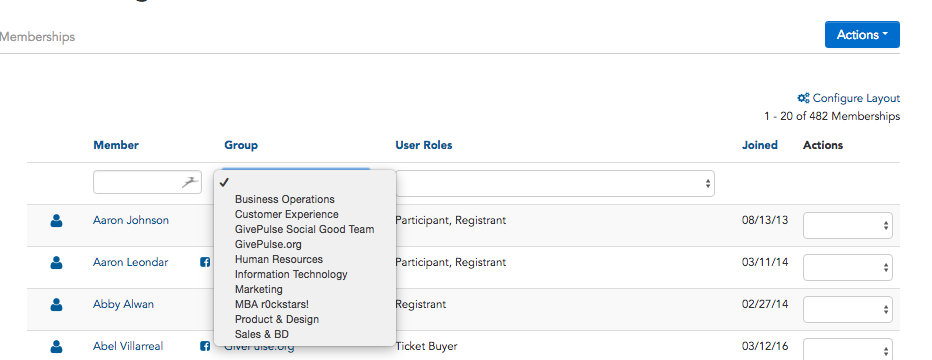Click the user icon beside Abby Alwan
Image resolution: width=932 pixels, height=360 pixels.
click(56, 305)
